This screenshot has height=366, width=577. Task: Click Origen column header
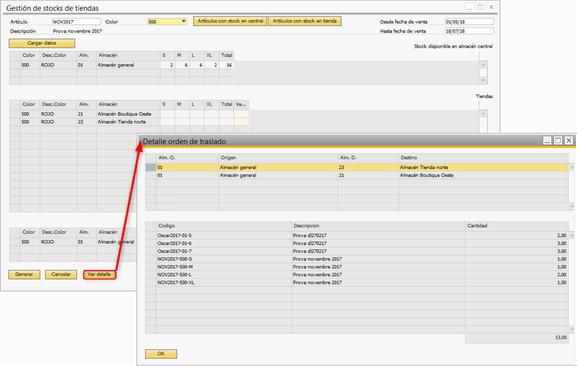coord(278,158)
